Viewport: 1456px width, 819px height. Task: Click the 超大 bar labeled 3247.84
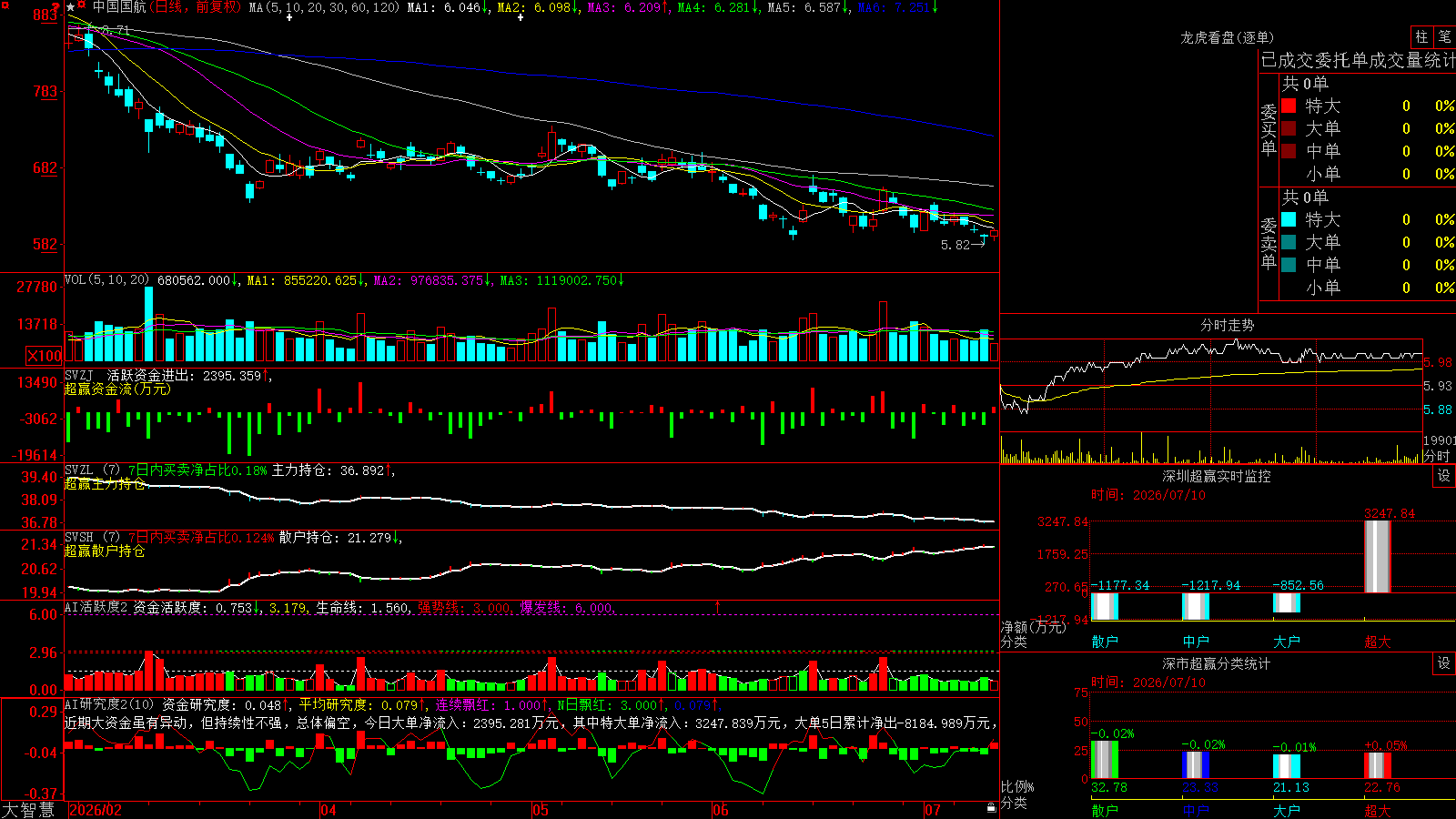pyautogui.click(x=1378, y=556)
